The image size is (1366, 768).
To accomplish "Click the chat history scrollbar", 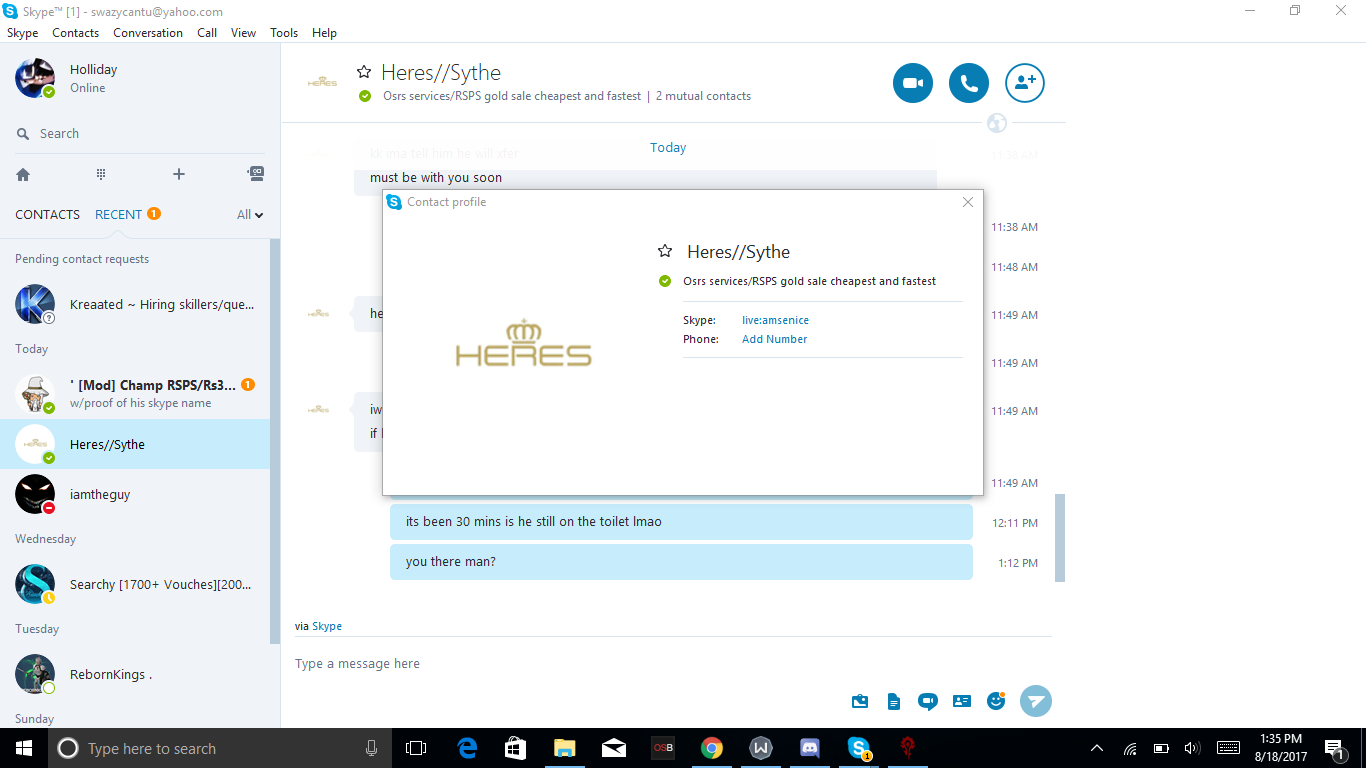I will [x=1059, y=537].
